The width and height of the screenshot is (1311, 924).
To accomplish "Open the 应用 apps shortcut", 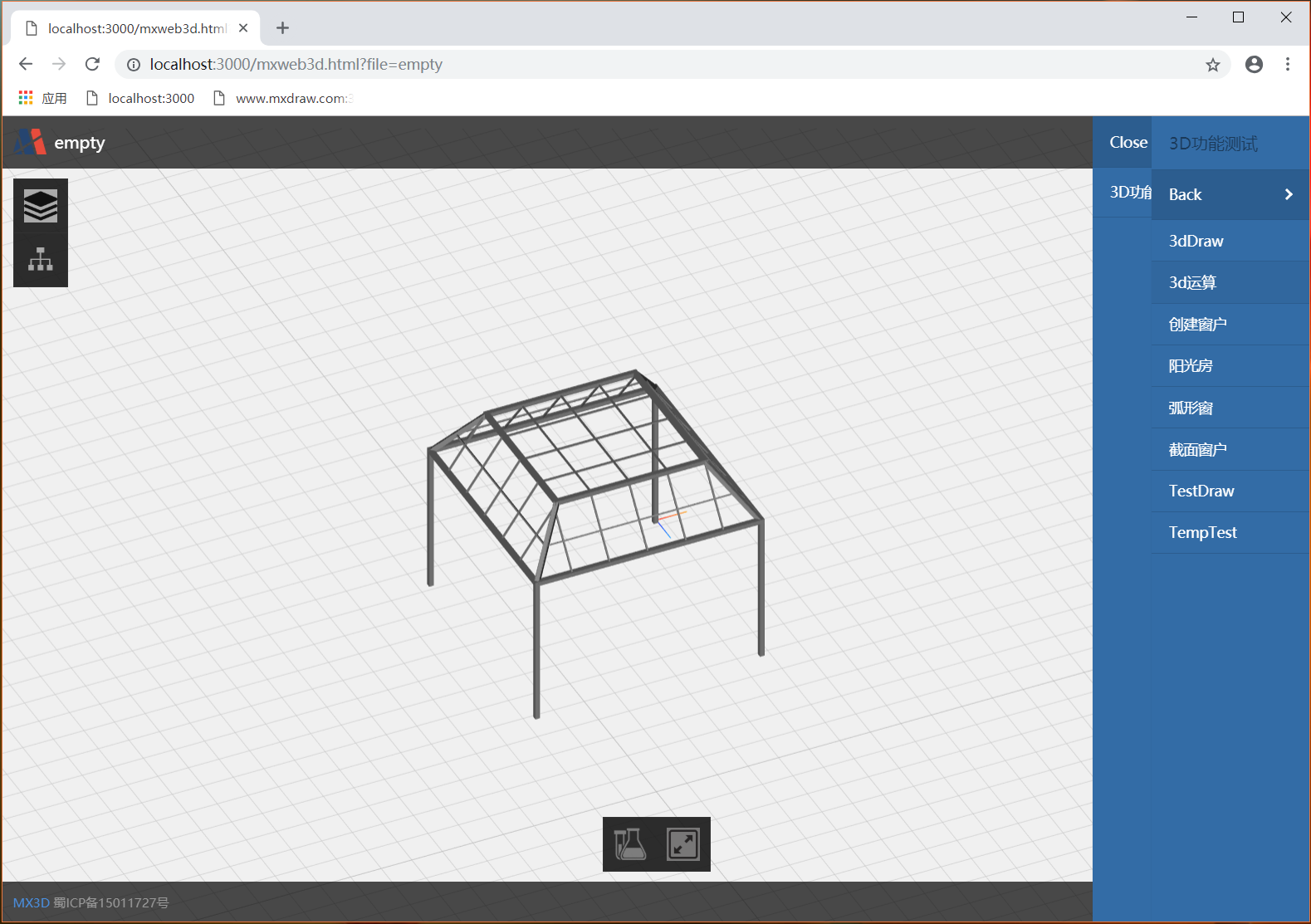I will (x=42, y=98).
